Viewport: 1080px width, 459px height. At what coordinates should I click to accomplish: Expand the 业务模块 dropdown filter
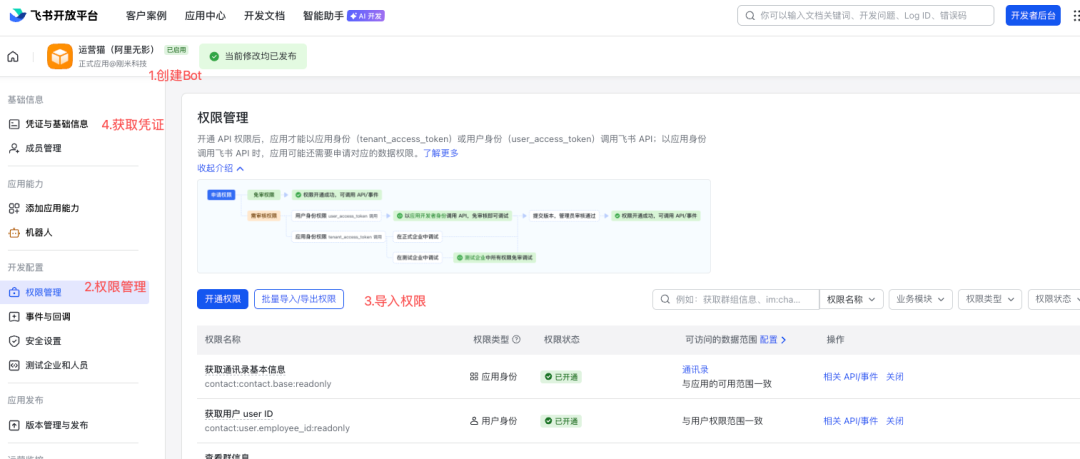pyautogui.click(x=920, y=299)
